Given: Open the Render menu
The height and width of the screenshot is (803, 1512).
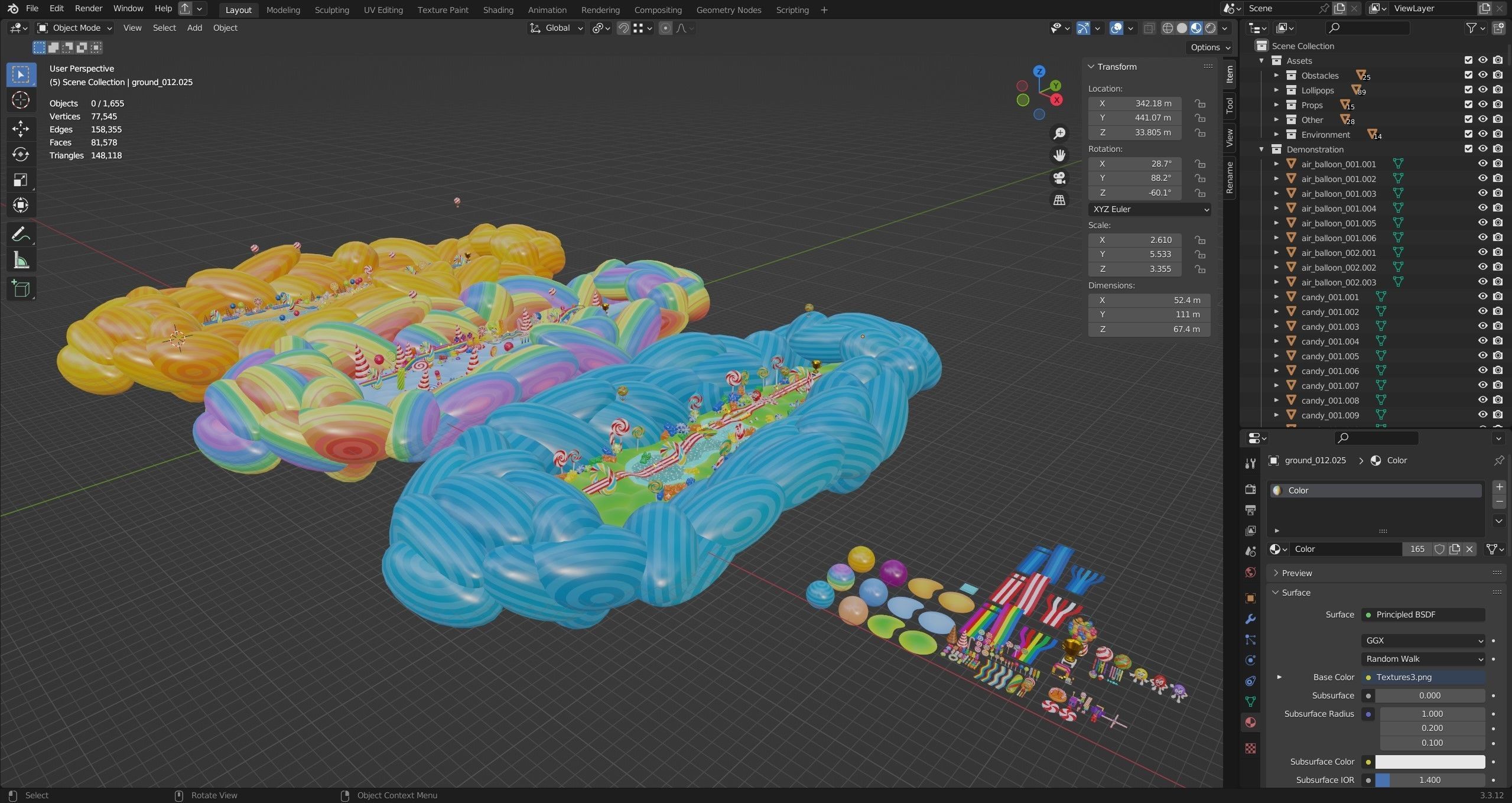Looking at the screenshot, I should (89, 8).
